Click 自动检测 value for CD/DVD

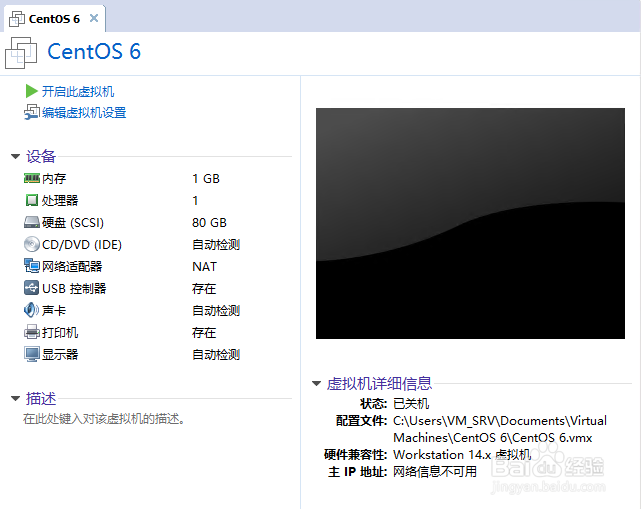click(216, 244)
